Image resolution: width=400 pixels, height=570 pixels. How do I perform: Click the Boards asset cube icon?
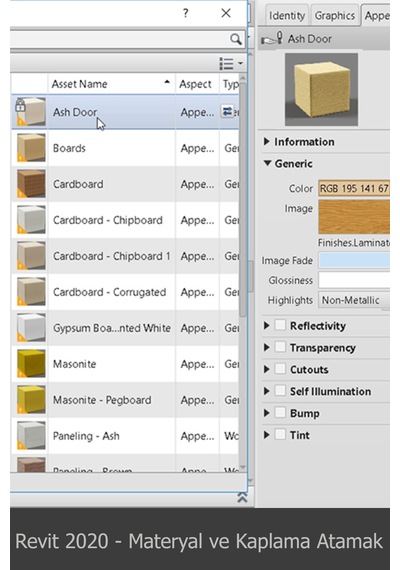tap(31, 148)
